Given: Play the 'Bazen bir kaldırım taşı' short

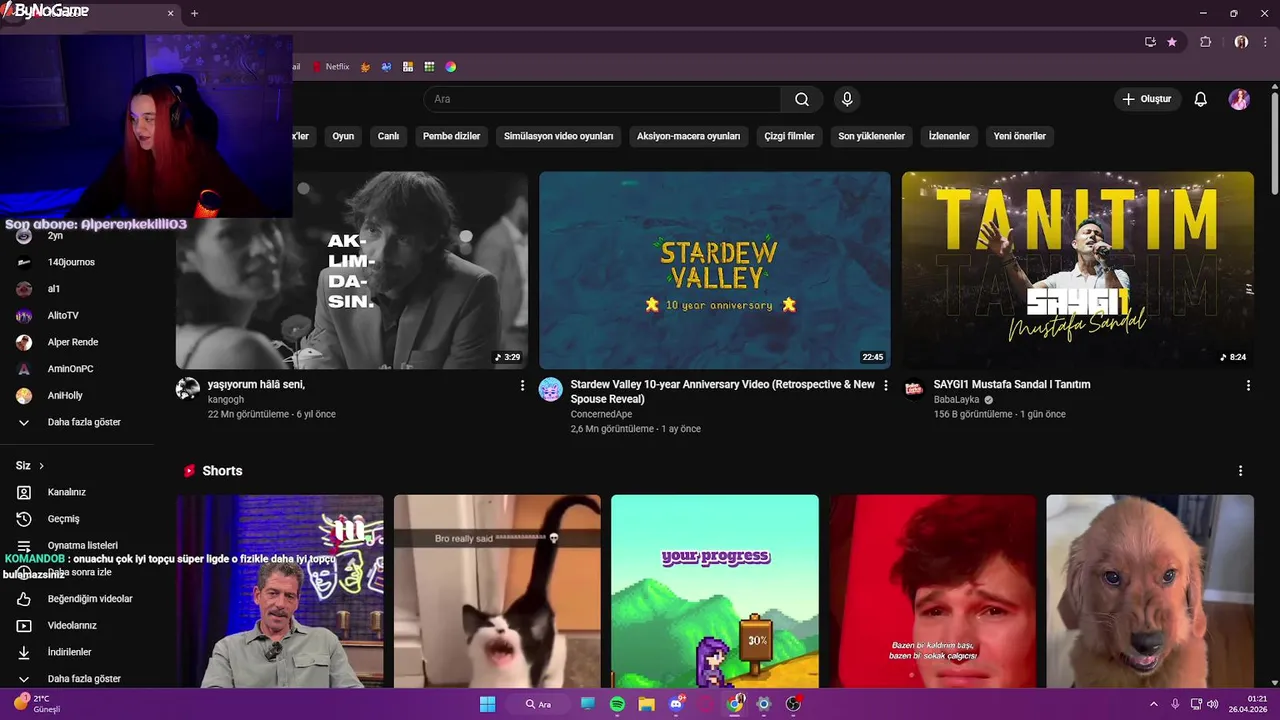Looking at the screenshot, I should coord(932,591).
